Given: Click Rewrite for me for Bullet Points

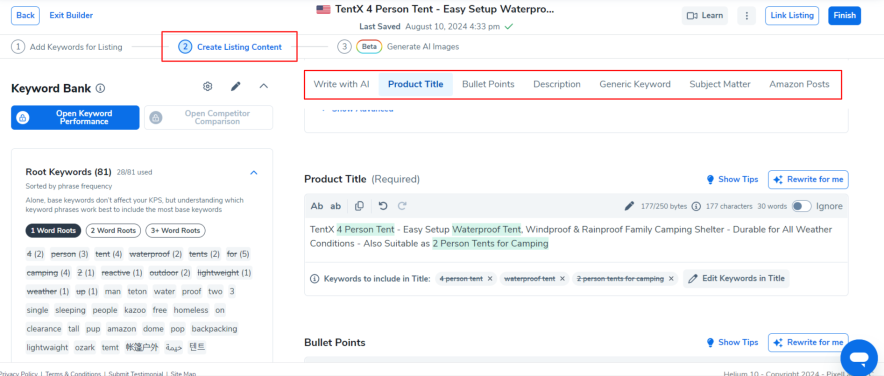Looking at the screenshot, I should pos(808,342).
